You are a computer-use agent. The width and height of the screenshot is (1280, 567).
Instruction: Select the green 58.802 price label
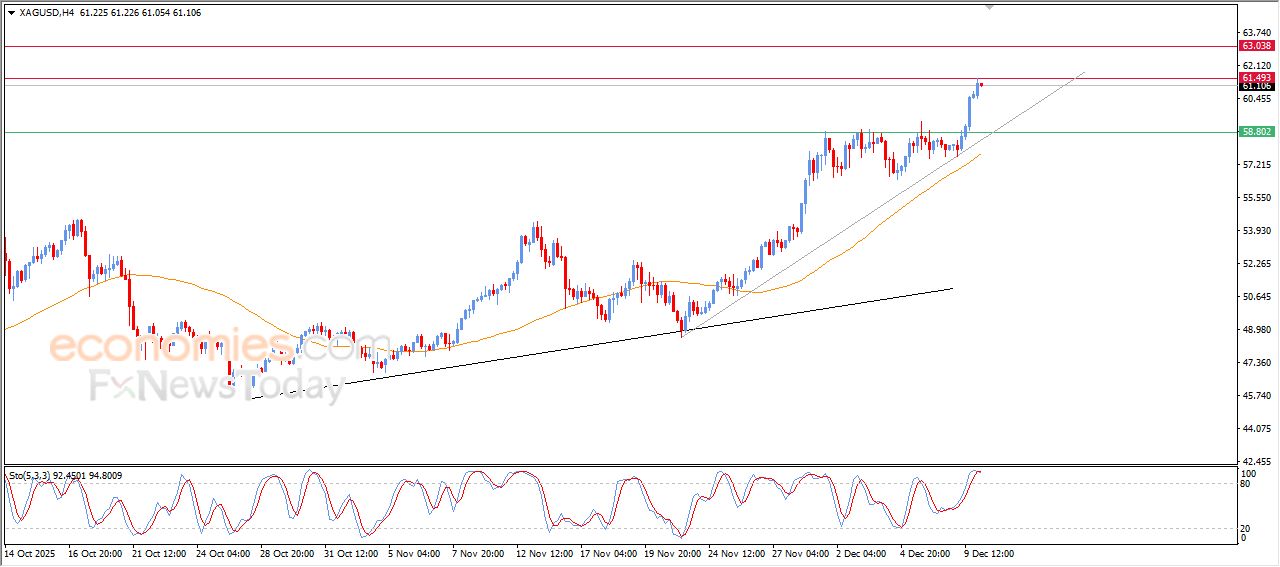1256,132
